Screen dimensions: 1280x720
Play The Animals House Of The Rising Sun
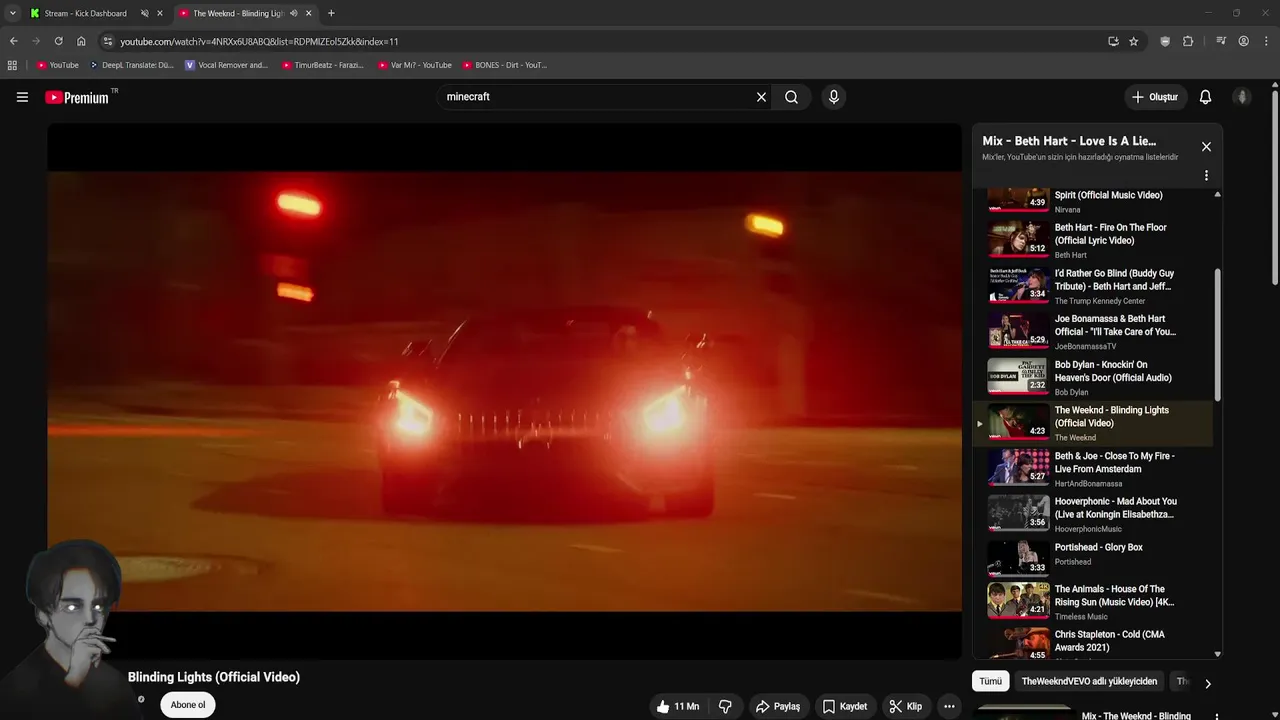(x=1095, y=602)
